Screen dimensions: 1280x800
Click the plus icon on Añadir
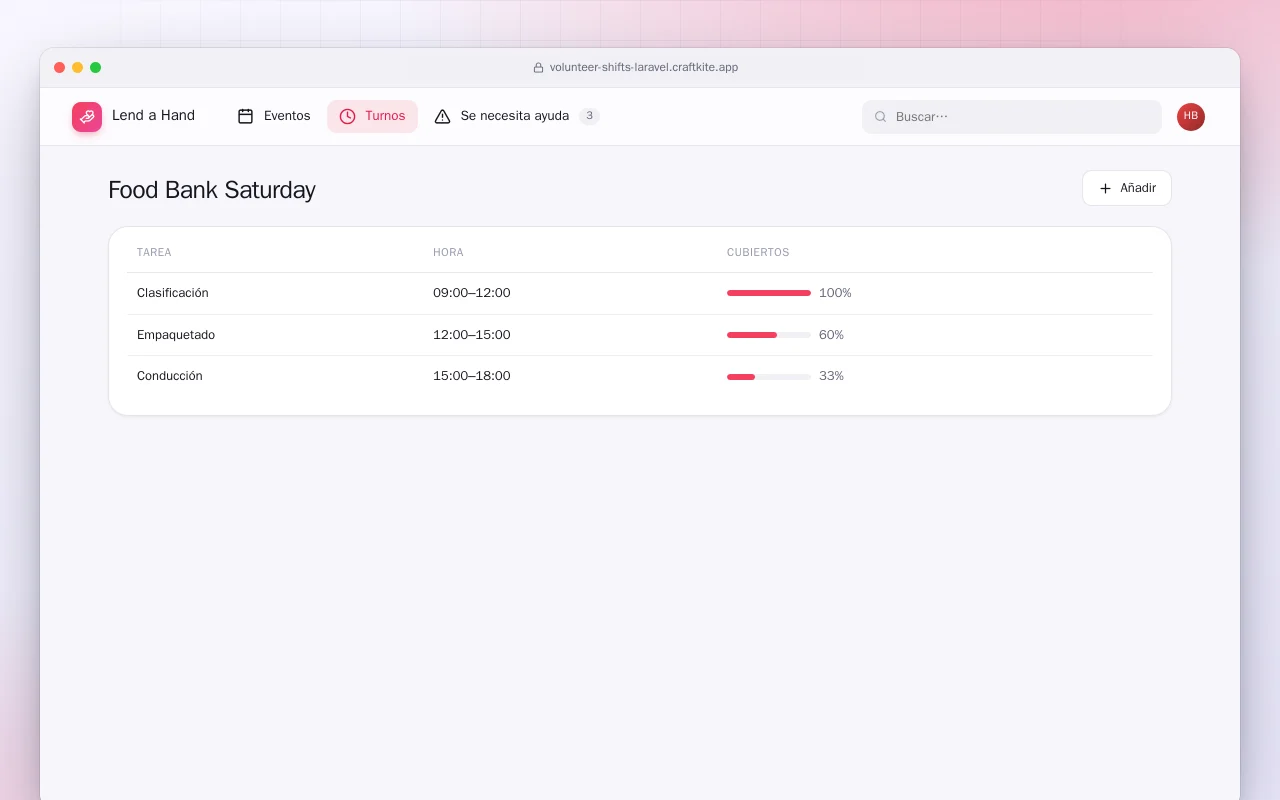tap(1105, 188)
